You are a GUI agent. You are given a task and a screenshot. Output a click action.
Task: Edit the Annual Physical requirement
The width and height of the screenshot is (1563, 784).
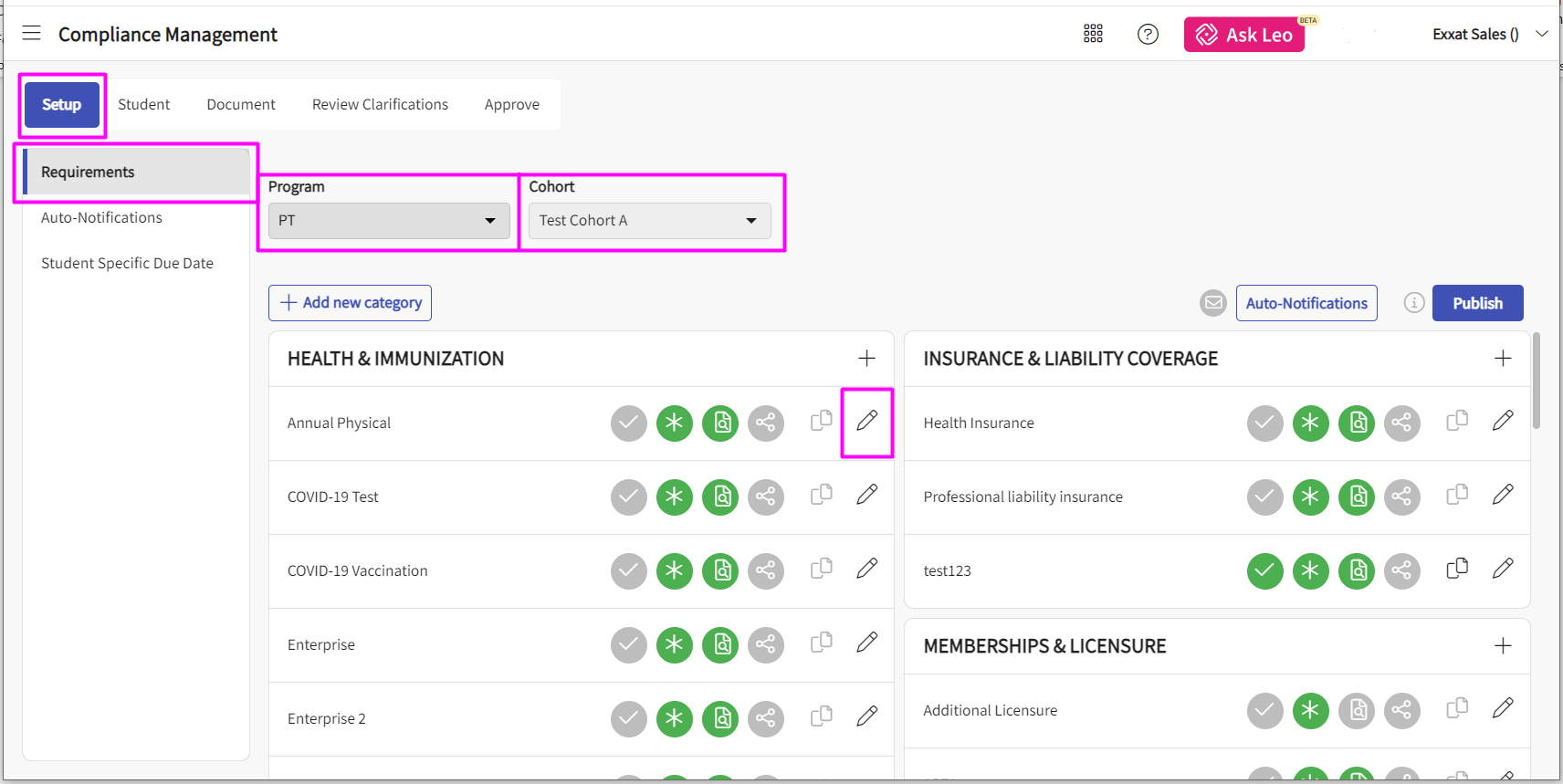(866, 421)
